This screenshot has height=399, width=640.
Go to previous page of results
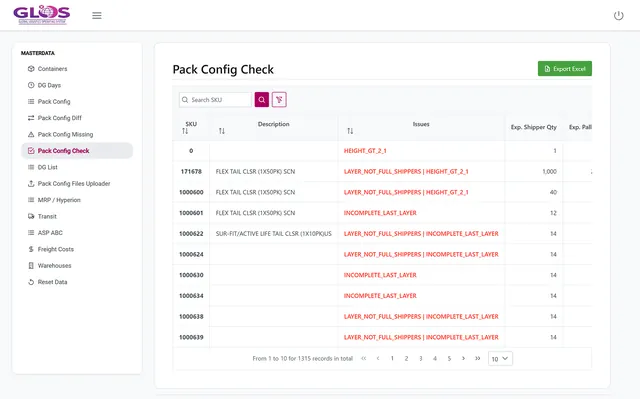pos(378,358)
